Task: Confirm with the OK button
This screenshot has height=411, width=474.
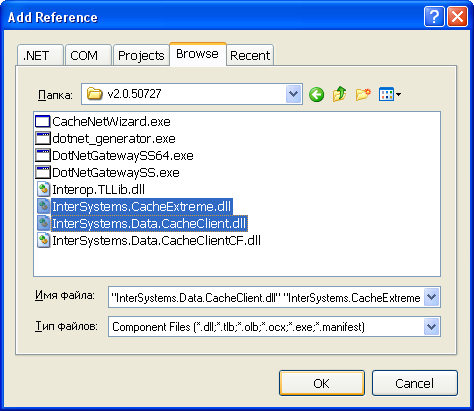Action: [322, 383]
